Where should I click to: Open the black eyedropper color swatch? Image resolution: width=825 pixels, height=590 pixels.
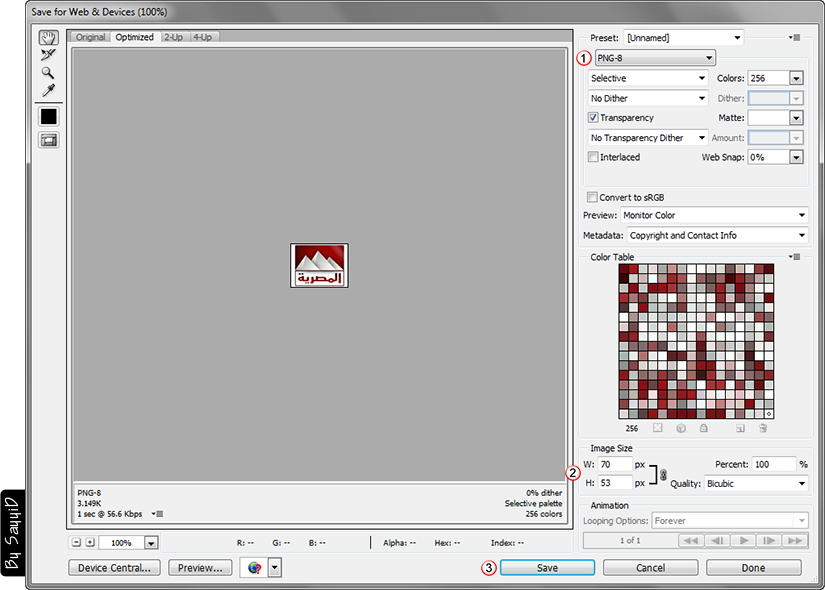48,116
